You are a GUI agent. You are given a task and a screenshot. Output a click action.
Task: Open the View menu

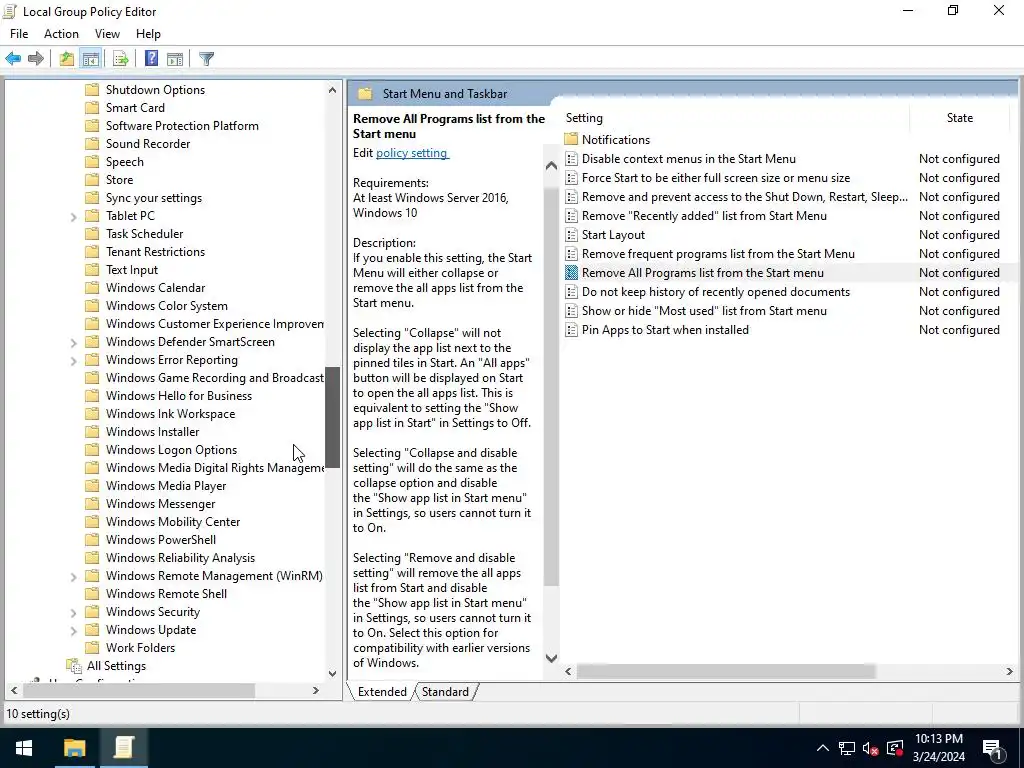(107, 34)
